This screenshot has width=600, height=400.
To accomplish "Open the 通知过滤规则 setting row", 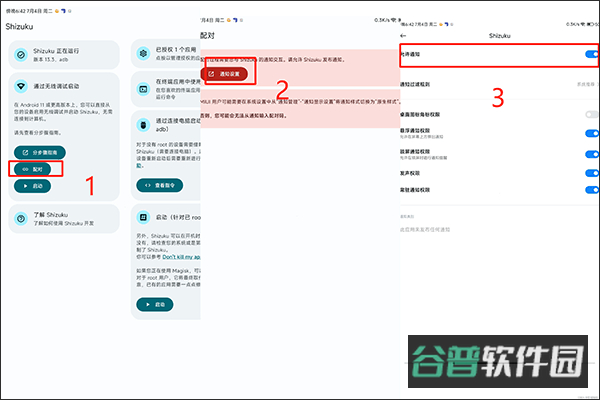I will click(x=499, y=84).
